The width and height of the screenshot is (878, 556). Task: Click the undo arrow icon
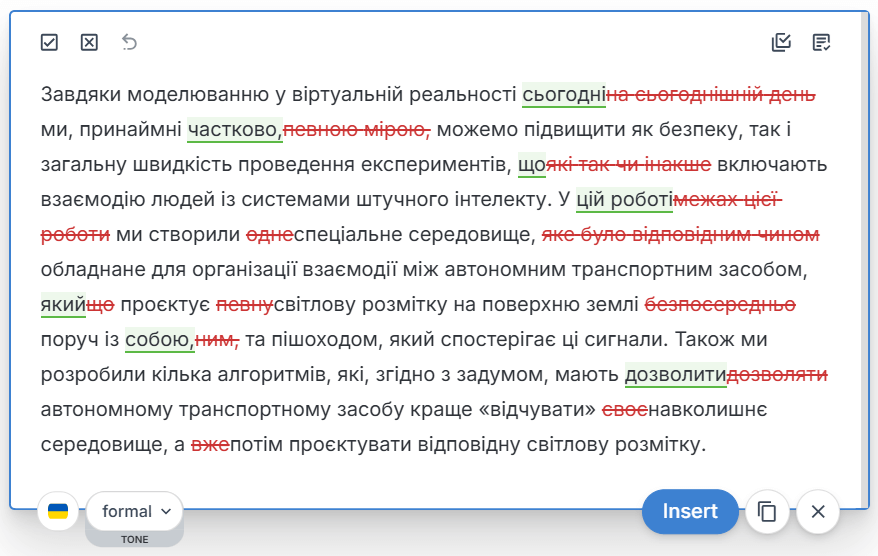point(129,42)
